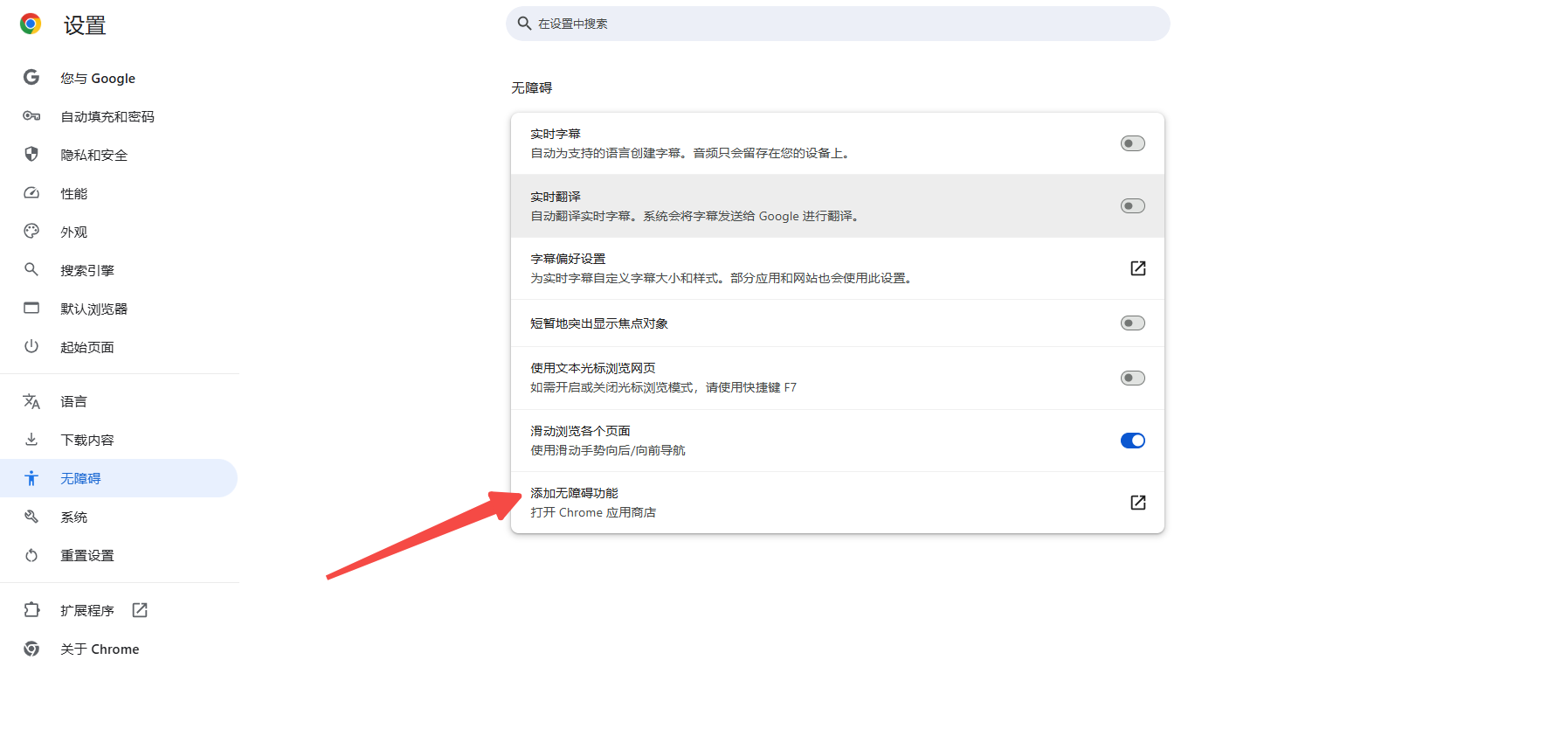Open 系统 settings
Image resolution: width=1568 pixels, height=743 pixels.
(x=119, y=517)
